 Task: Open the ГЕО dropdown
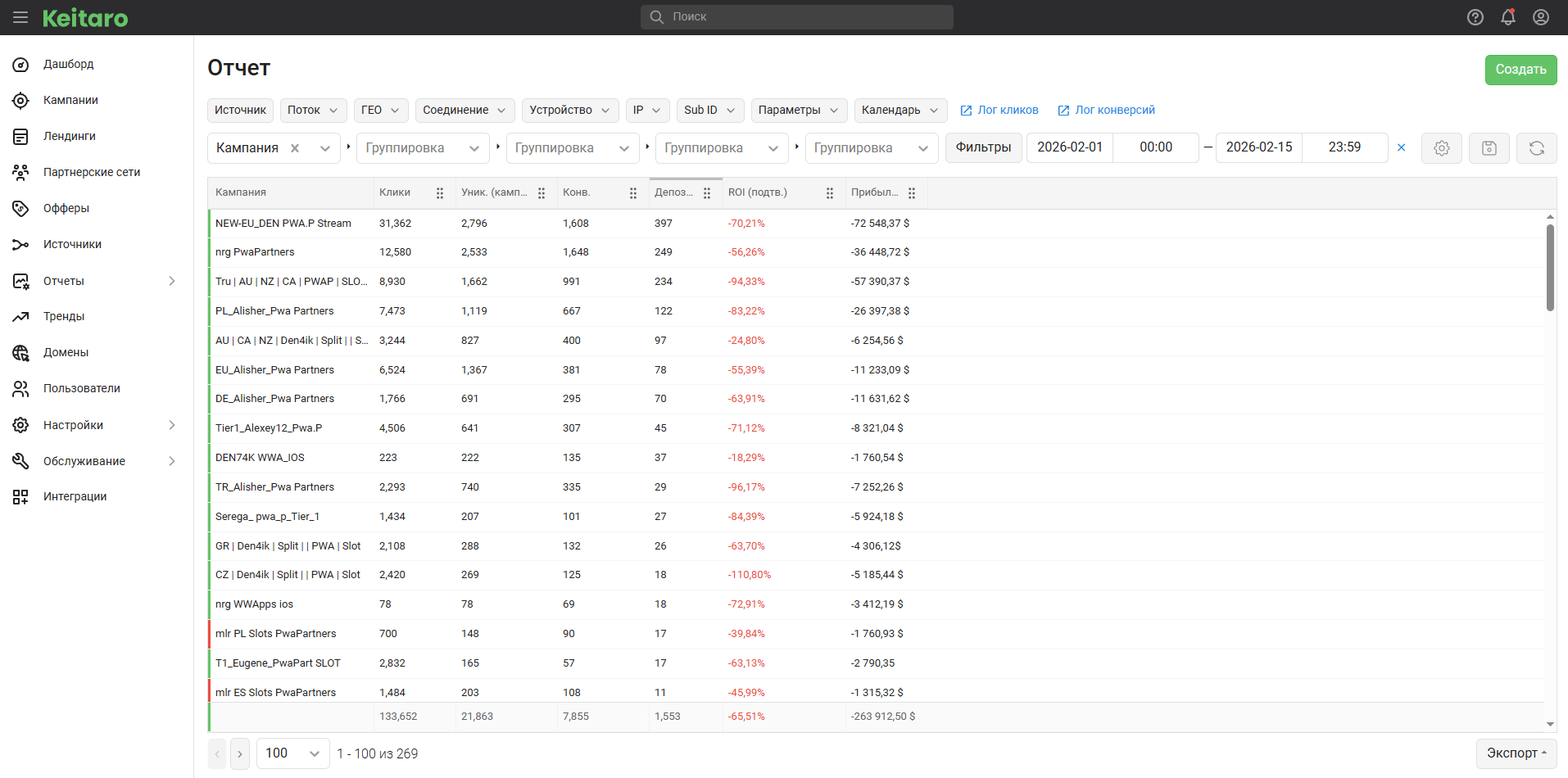click(381, 110)
